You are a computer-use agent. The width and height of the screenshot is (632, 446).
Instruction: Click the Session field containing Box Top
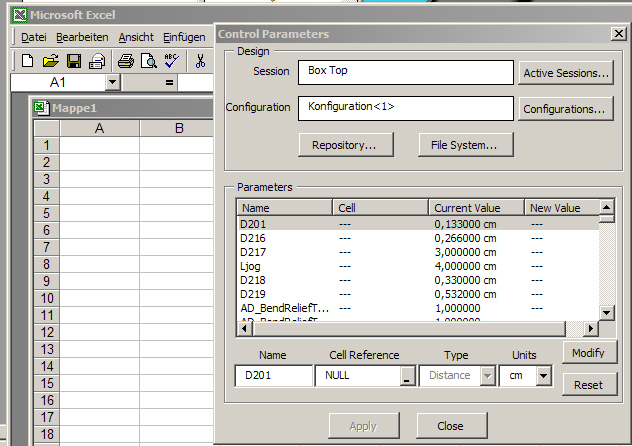tap(405, 73)
